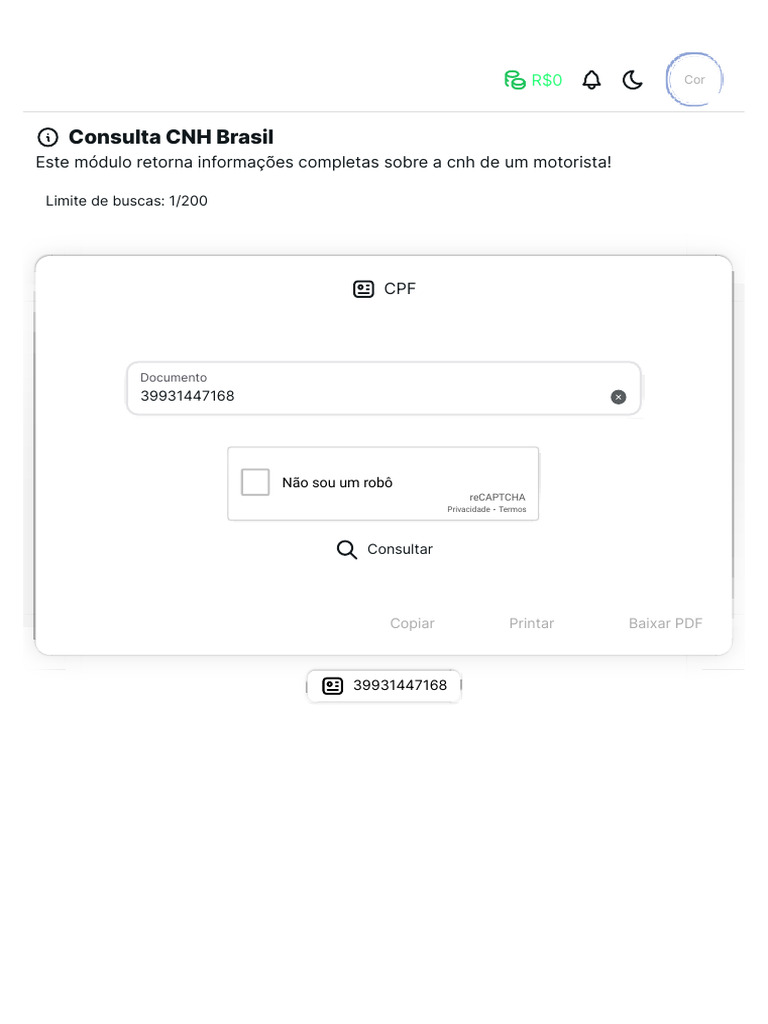Open the "Cor" profile avatar
Screen dimensions: 768x1024
[x=694, y=80]
